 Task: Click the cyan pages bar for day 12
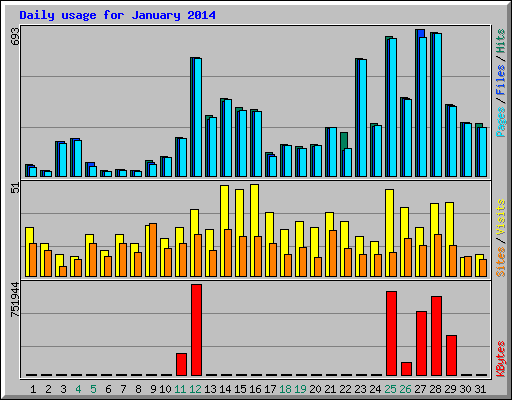pyautogui.click(x=198, y=117)
